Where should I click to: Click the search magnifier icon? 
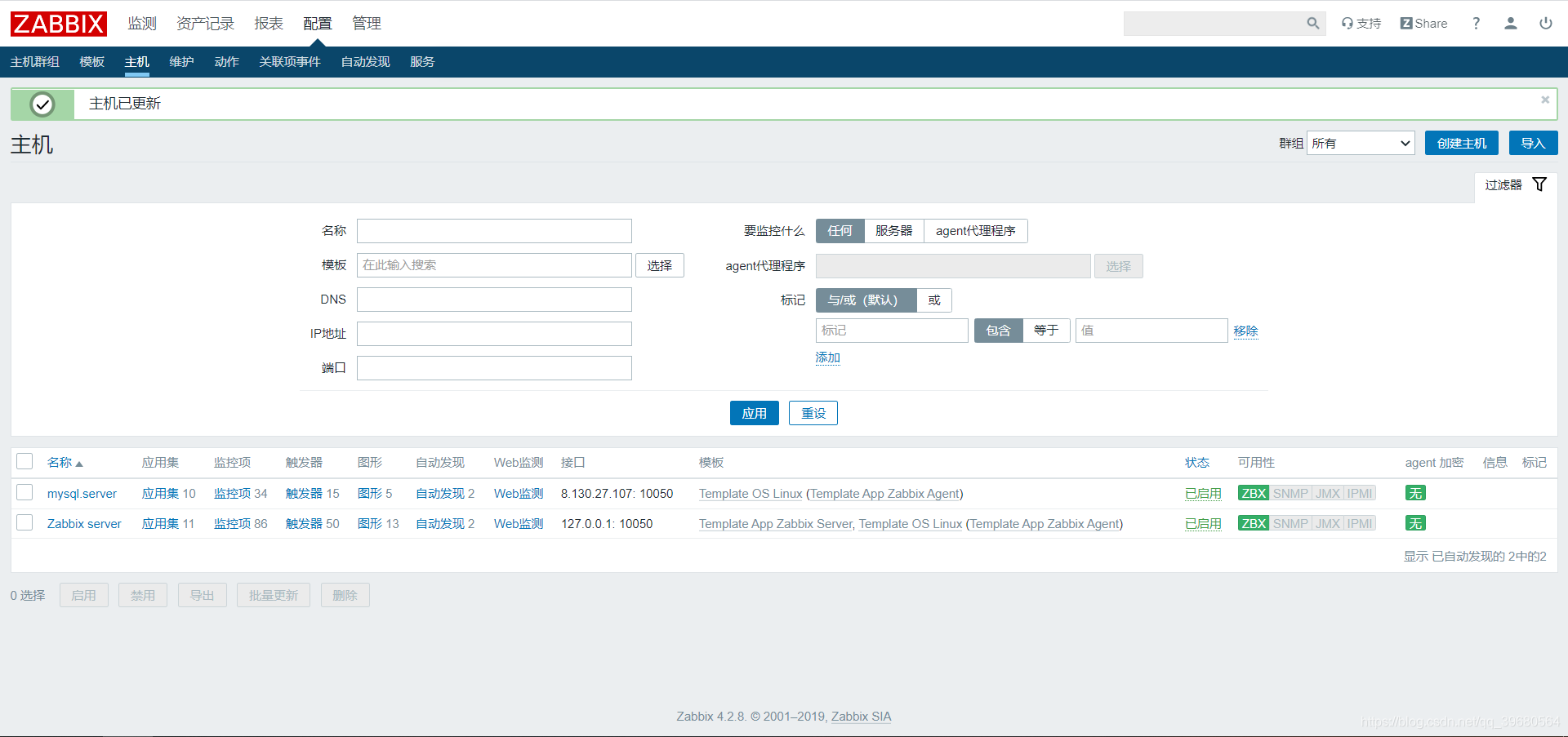click(1312, 24)
